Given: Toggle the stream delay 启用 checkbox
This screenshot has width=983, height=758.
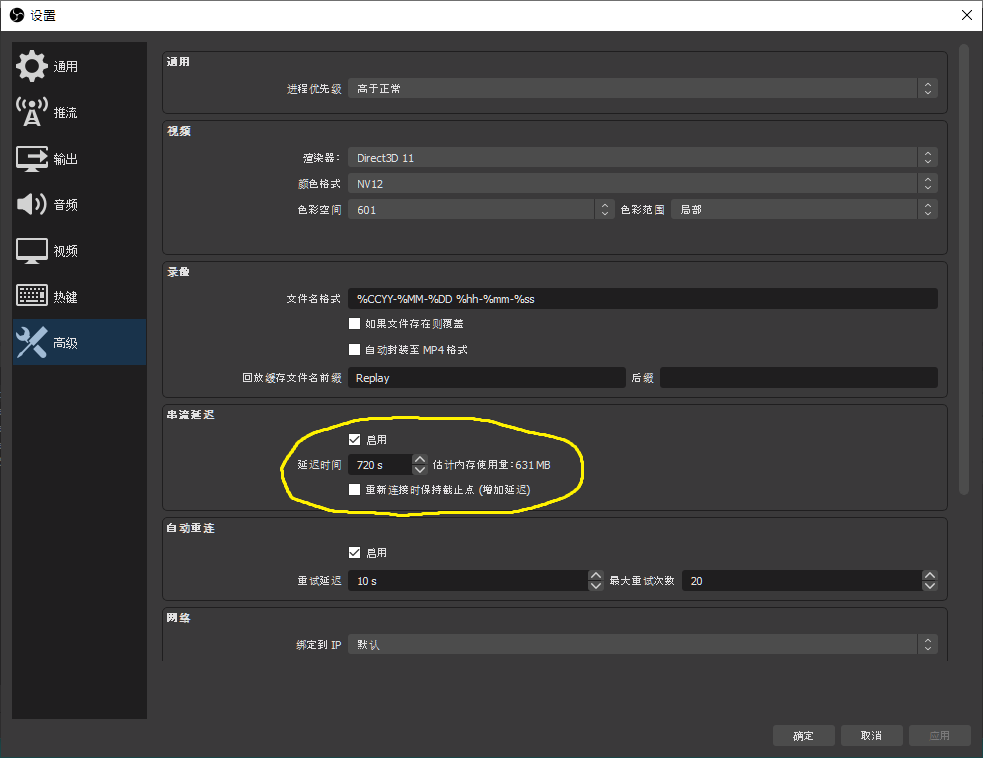Looking at the screenshot, I should (354, 440).
